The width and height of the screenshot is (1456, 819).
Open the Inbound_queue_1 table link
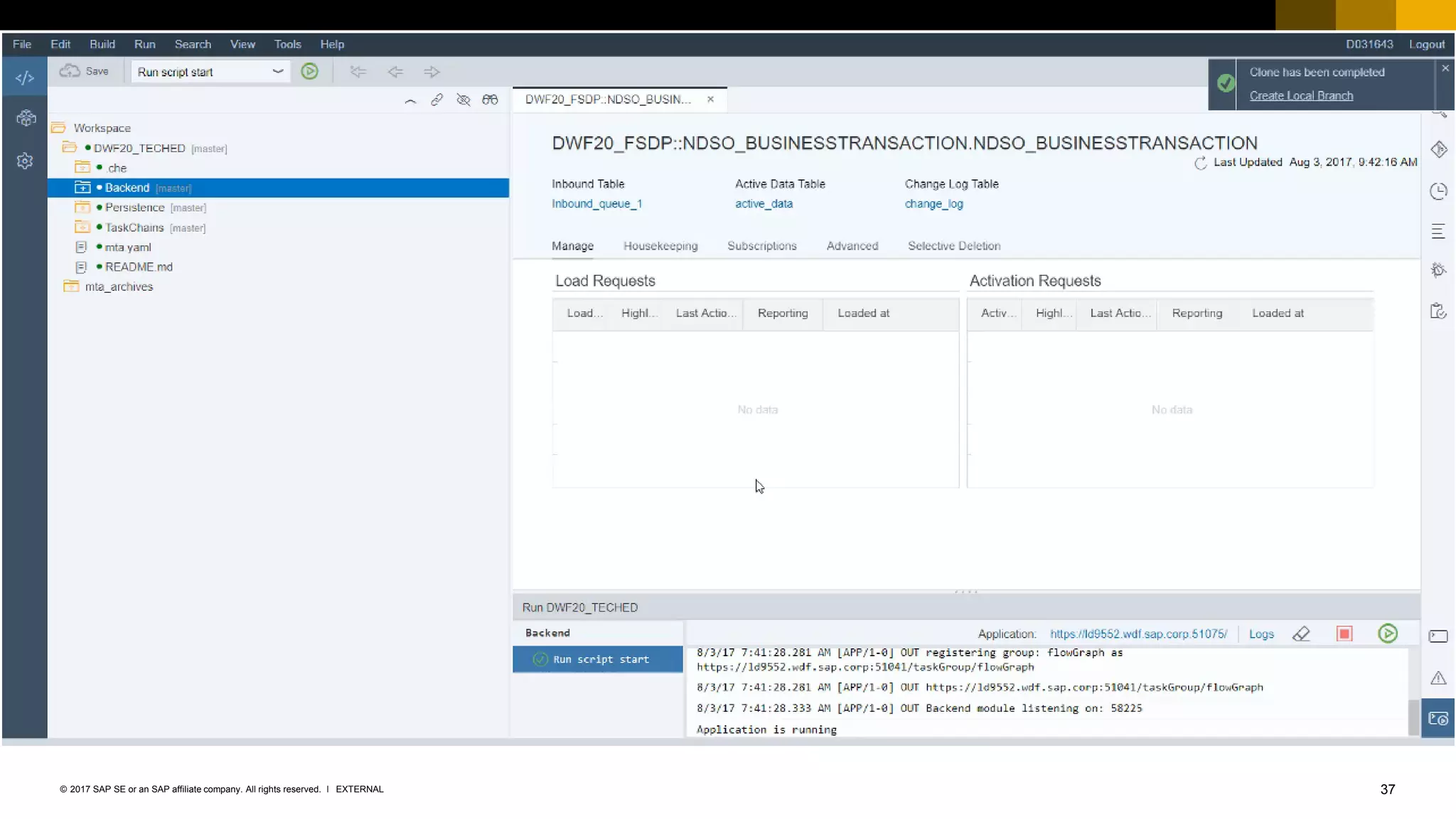(x=596, y=204)
